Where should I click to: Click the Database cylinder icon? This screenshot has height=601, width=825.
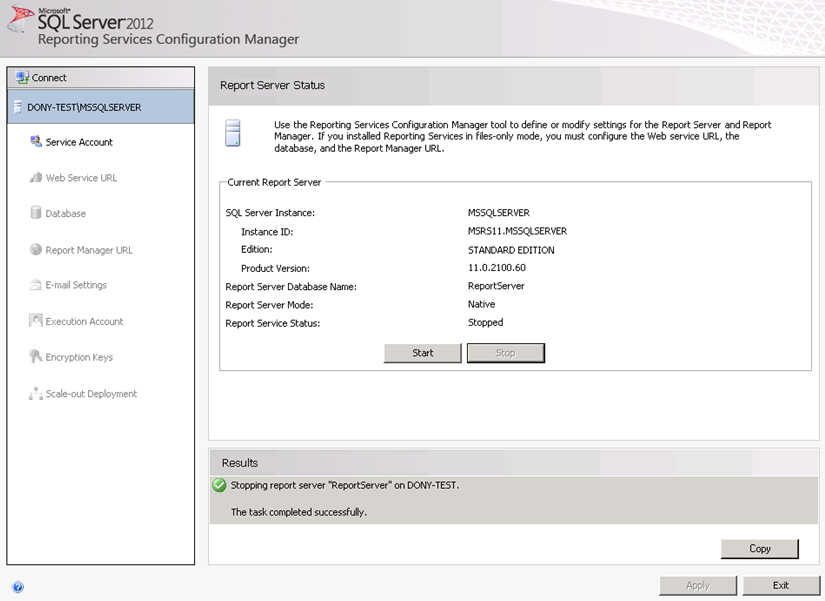click(36, 213)
